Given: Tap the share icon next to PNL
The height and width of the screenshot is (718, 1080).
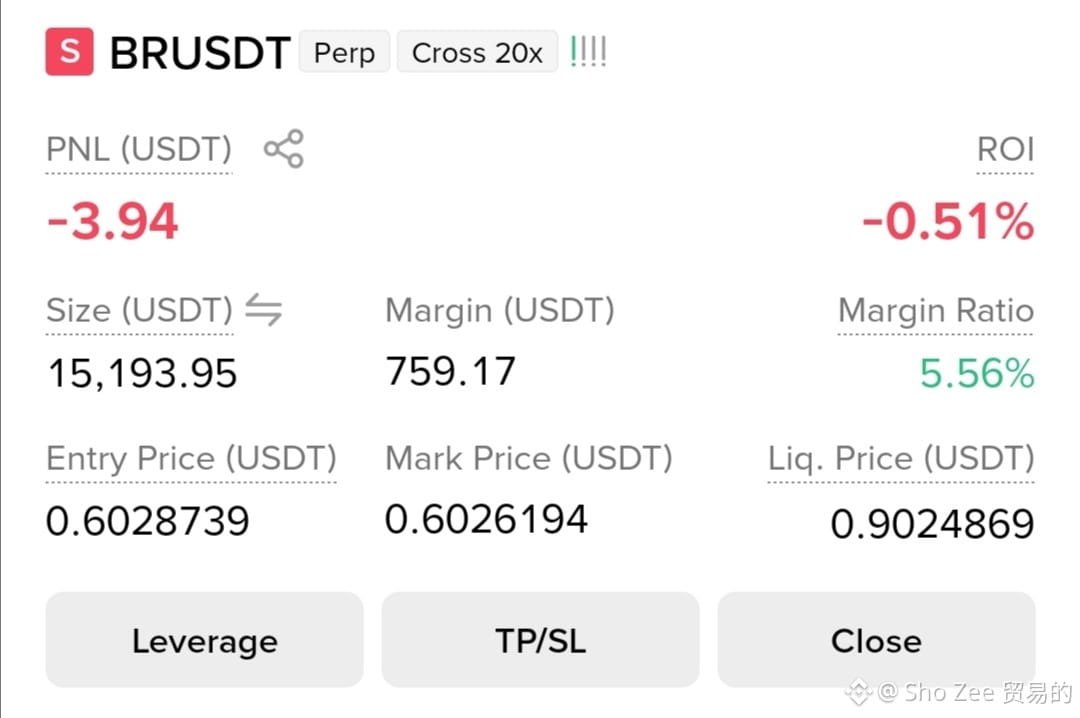Looking at the screenshot, I should [x=284, y=148].
